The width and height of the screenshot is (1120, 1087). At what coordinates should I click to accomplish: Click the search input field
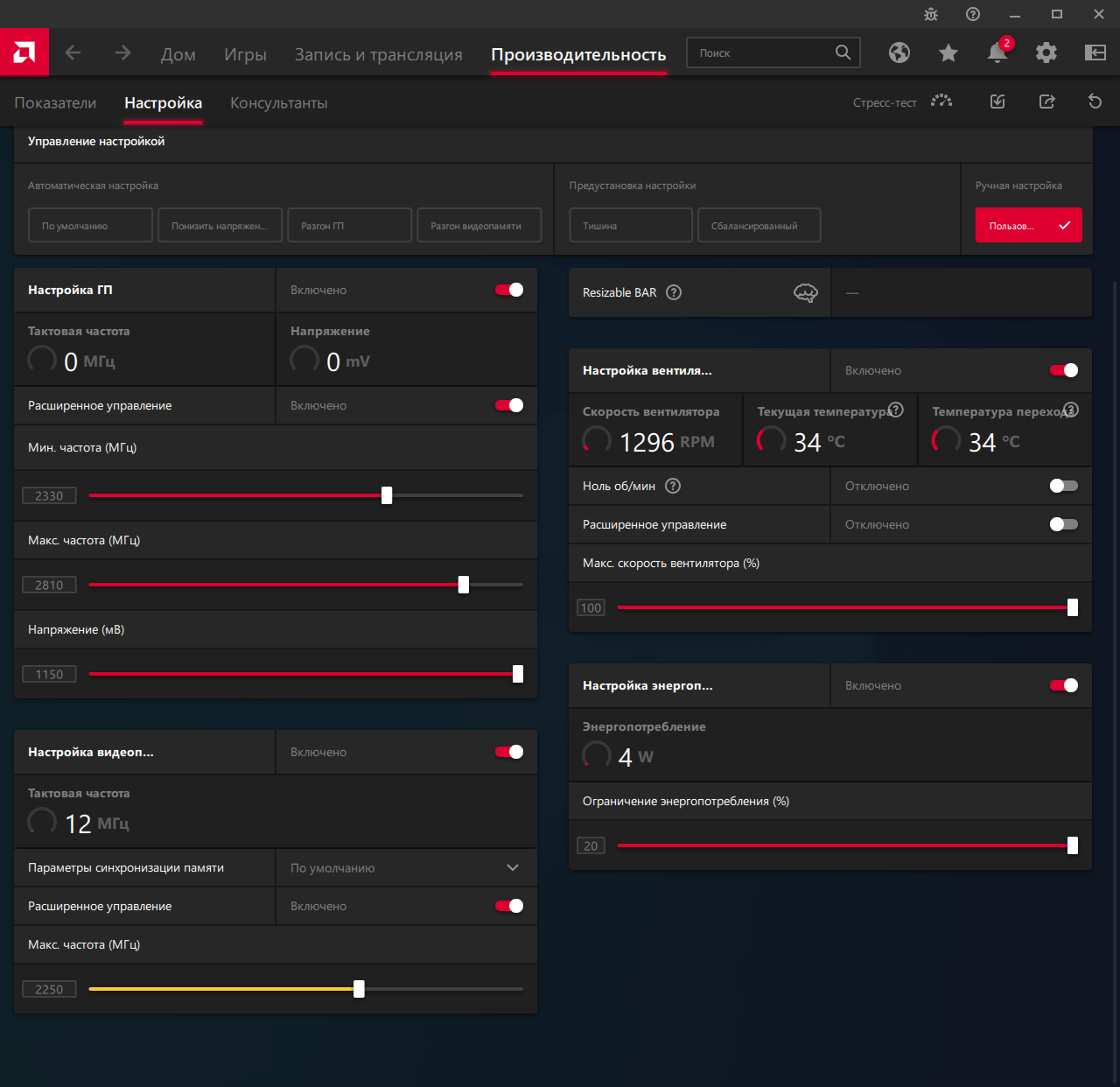click(x=761, y=53)
